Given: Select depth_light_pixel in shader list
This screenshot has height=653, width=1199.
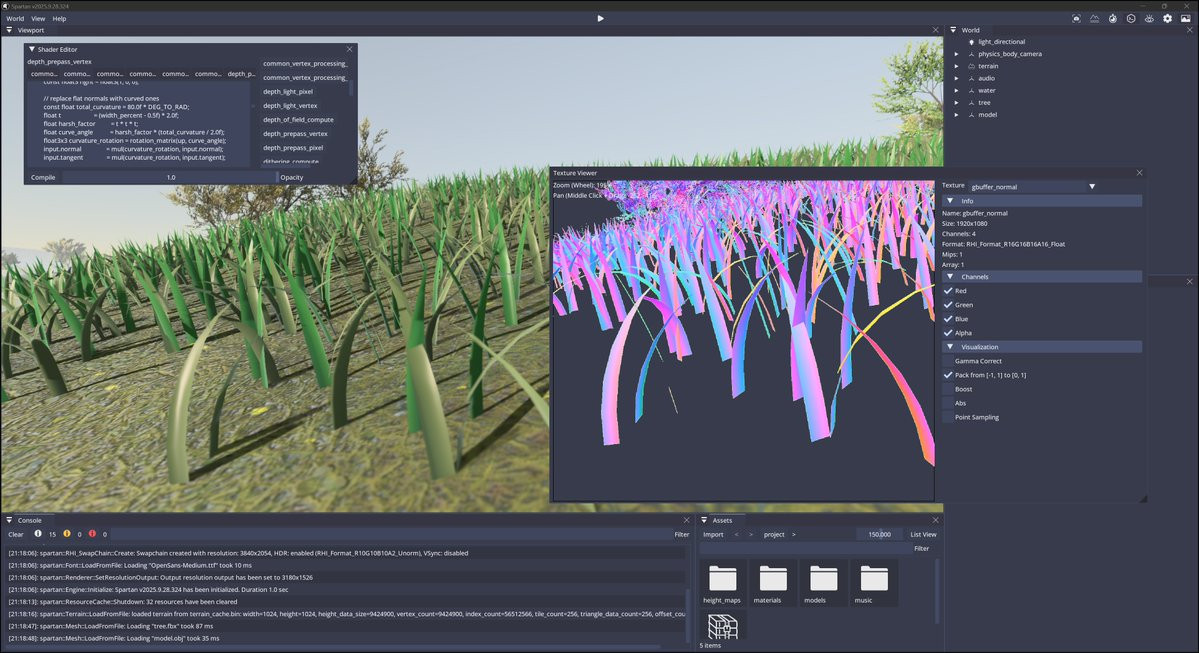Looking at the screenshot, I should [288, 91].
